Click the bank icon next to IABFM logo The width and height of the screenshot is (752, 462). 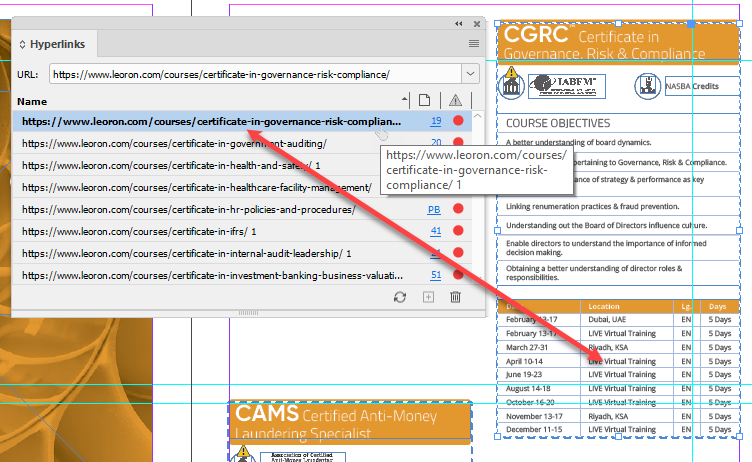pos(511,87)
